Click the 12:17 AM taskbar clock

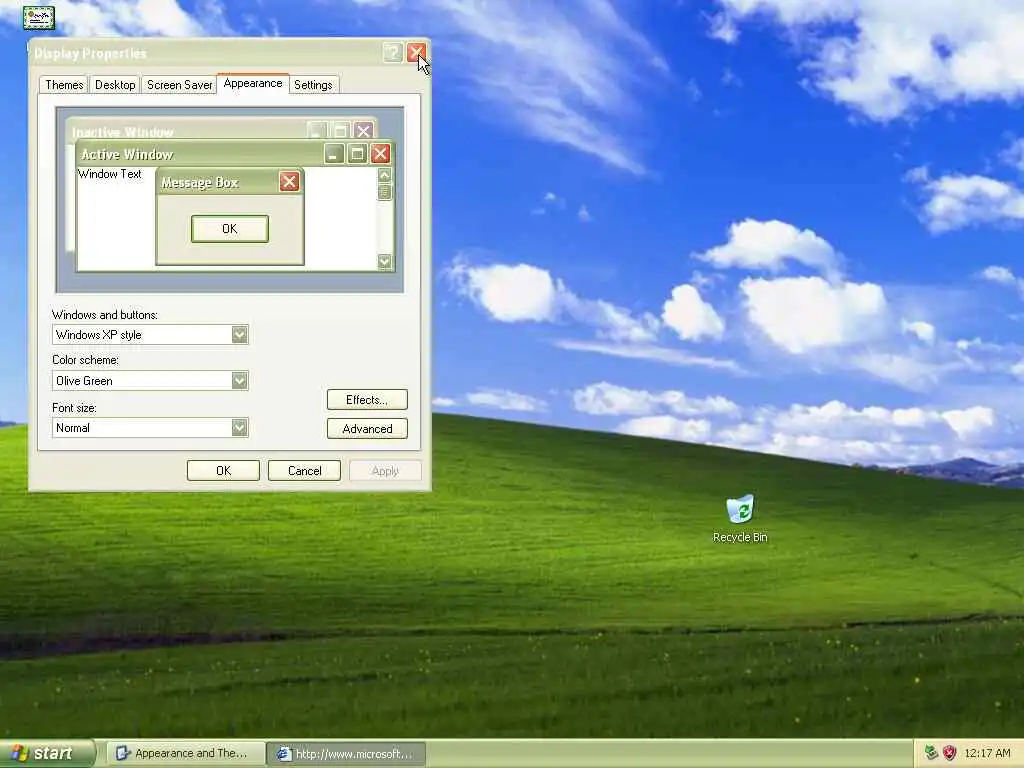tap(987, 753)
